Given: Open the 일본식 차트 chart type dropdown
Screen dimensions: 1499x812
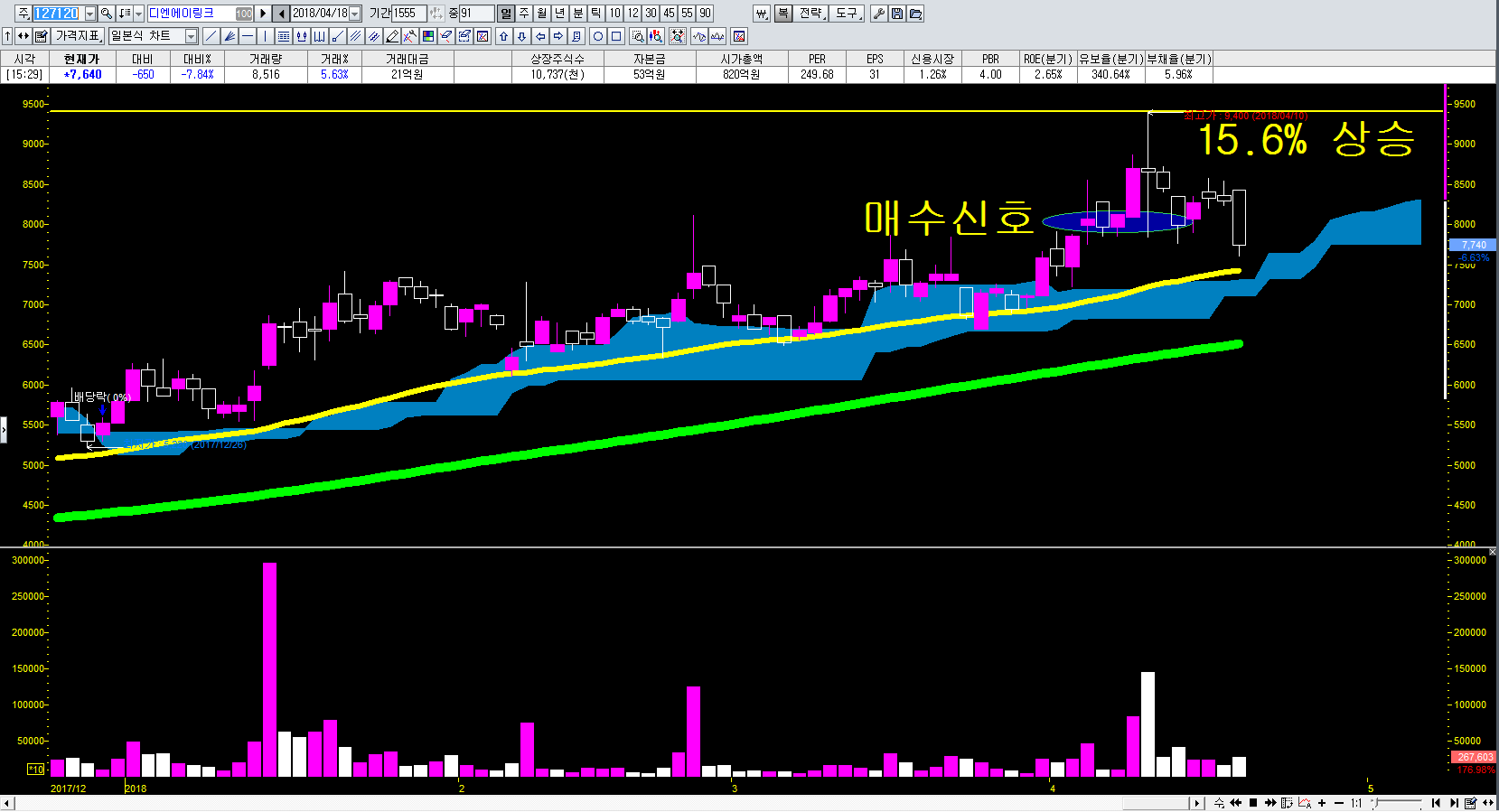Looking at the screenshot, I should (x=191, y=36).
